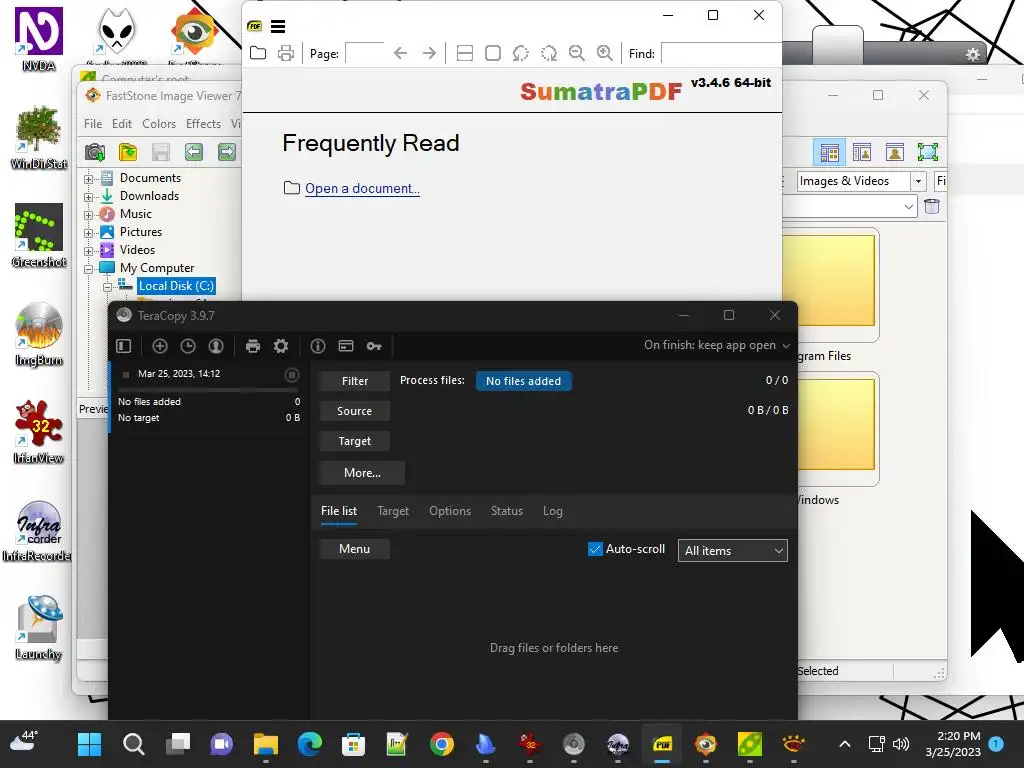The width and height of the screenshot is (1024, 768).
Task: Toggle TeraCopy side panel icon
Action: pos(123,346)
